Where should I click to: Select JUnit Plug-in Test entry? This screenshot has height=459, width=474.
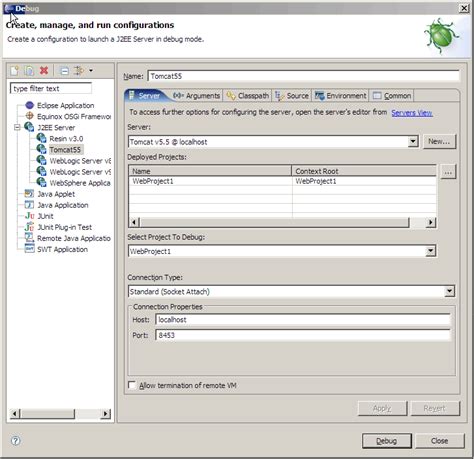click(x=65, y=227)
